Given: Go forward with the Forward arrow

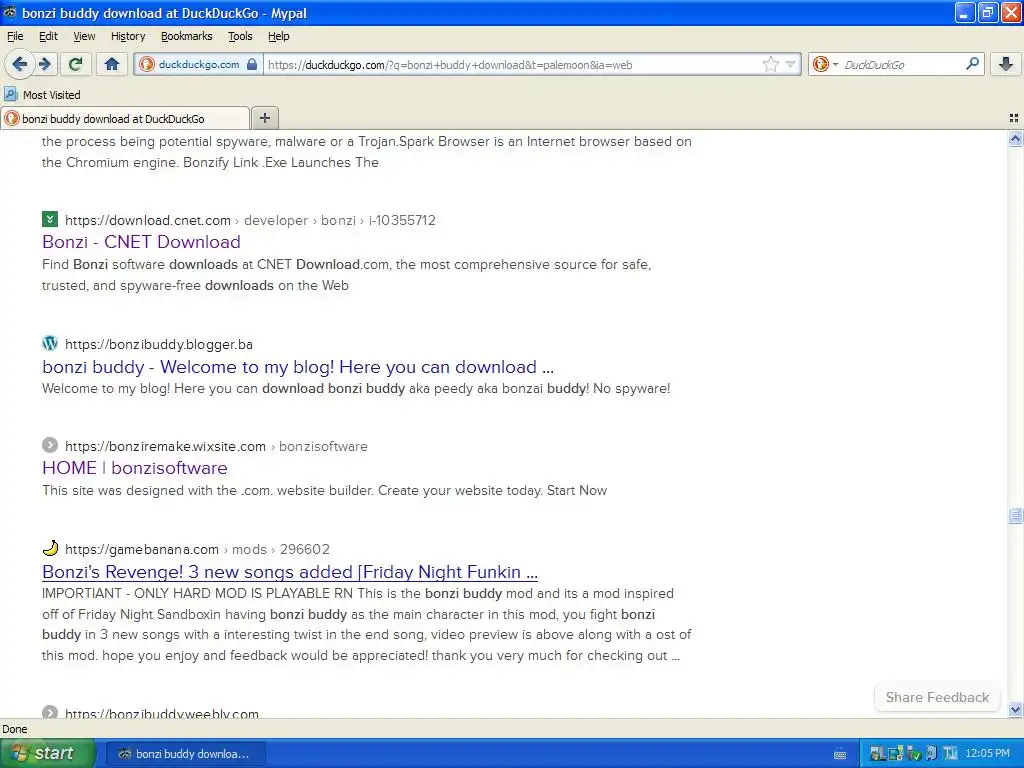Looking at the screenshot, I should point(44,64).
